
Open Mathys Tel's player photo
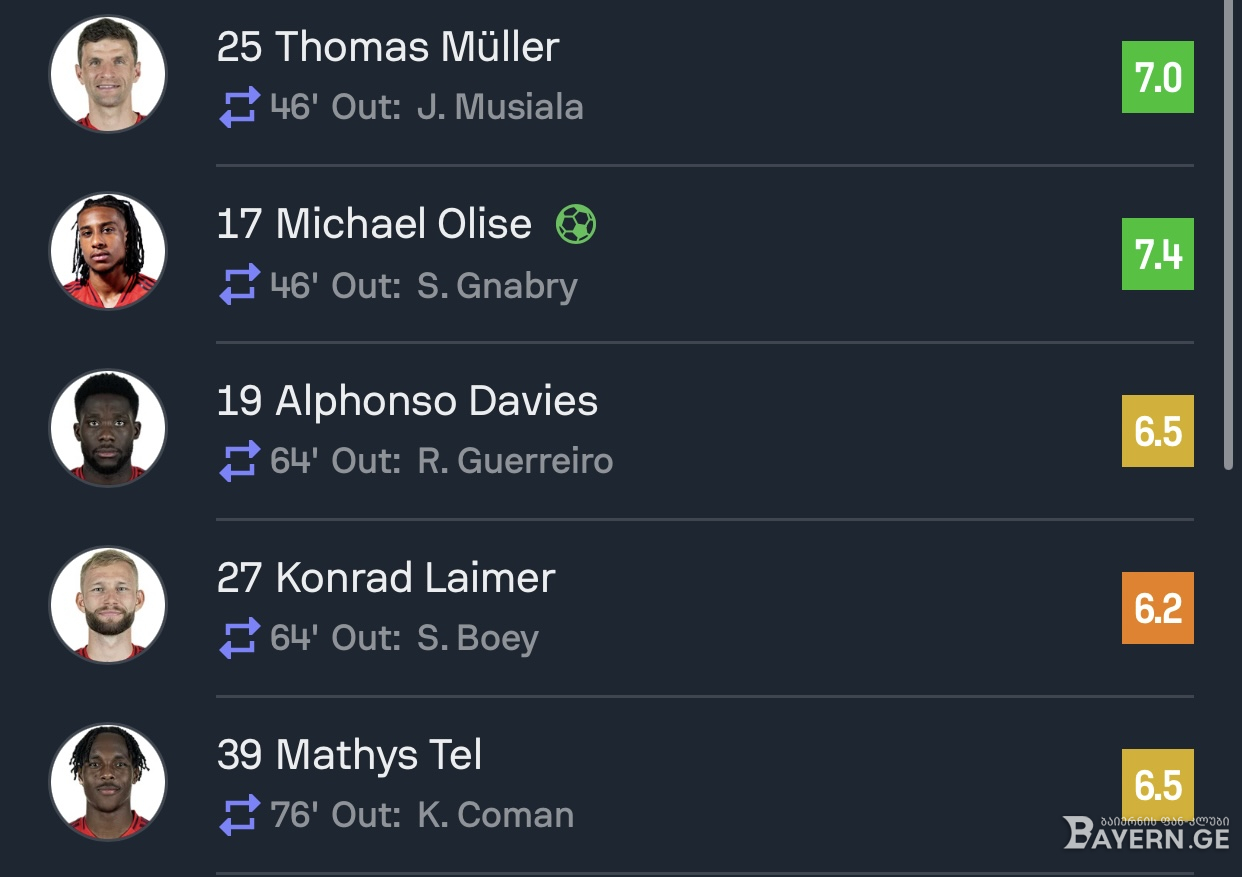pos(108,782)
